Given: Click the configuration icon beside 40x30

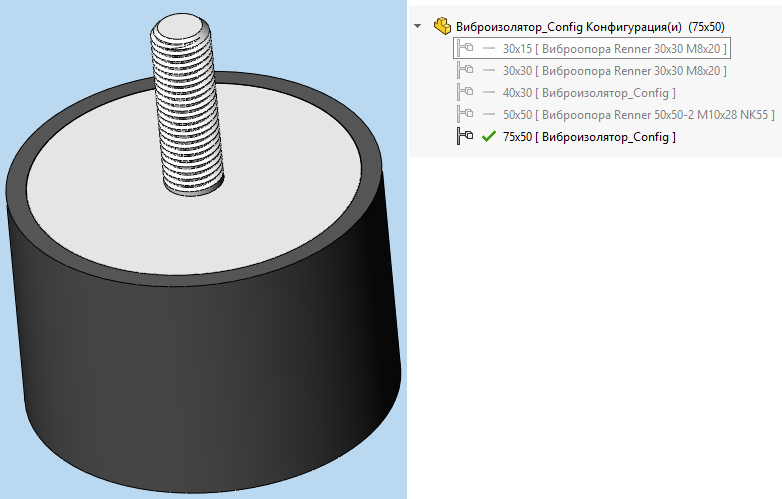Looking at the screenshot, I should point(465,93).
